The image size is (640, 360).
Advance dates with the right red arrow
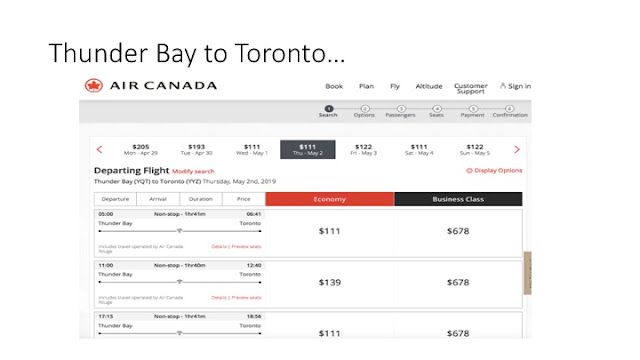[517, 149]
